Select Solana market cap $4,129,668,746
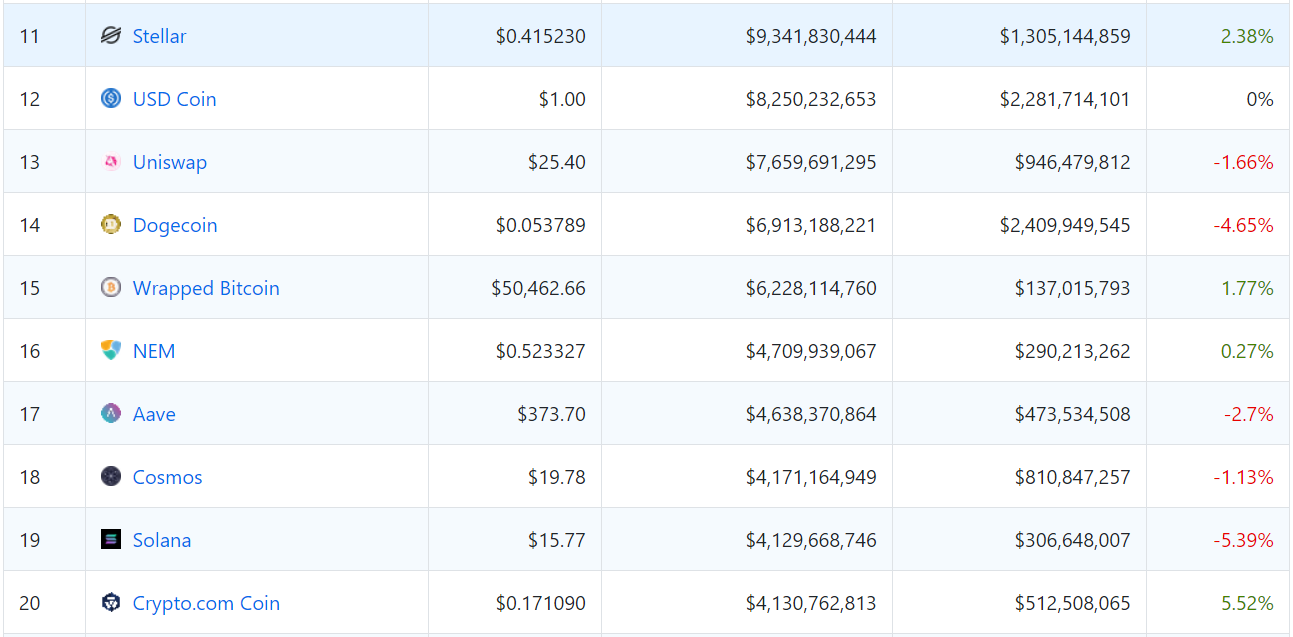This screenshot has width=1293, height=637. (811, 540)
